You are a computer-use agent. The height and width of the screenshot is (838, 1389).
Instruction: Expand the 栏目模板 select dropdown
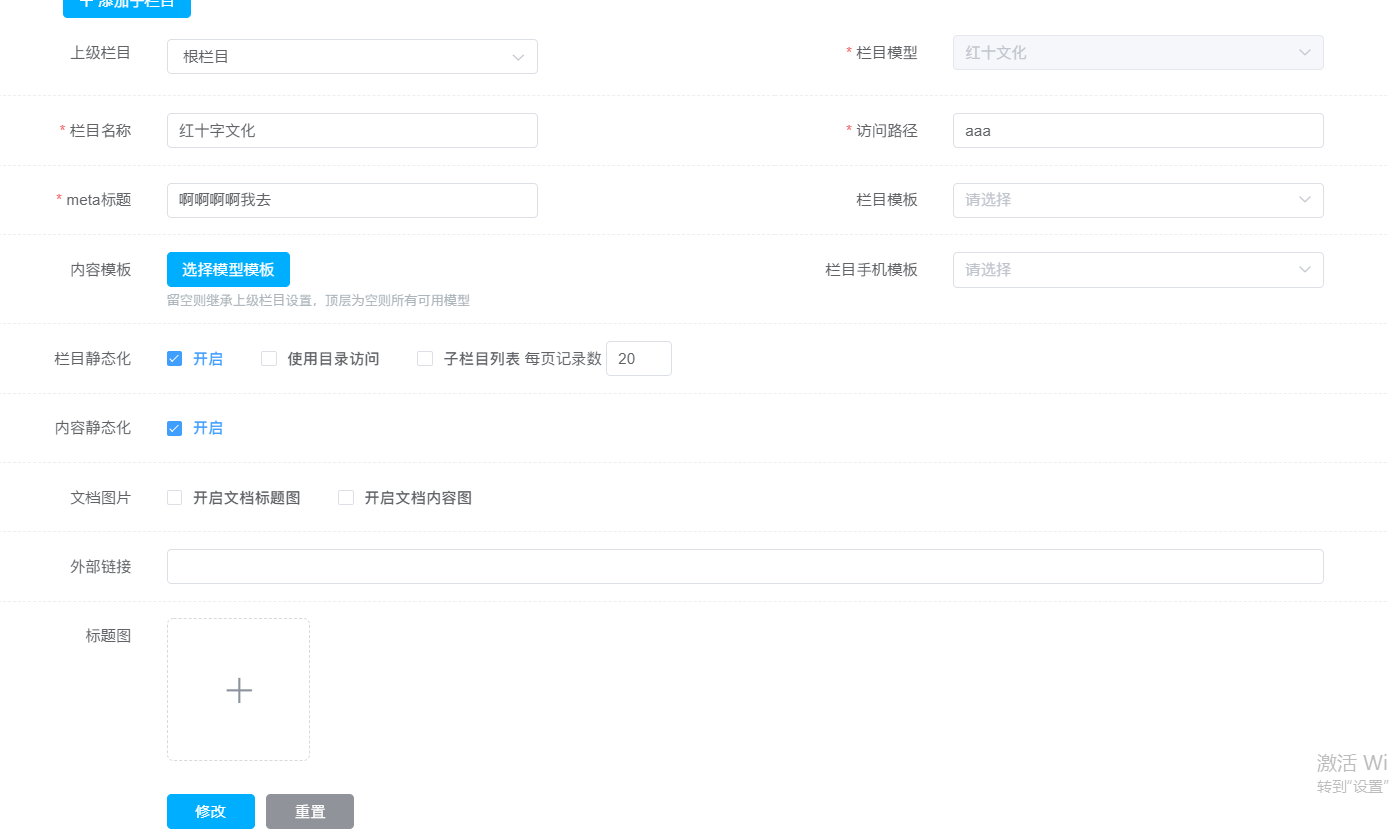[1138, 200]
